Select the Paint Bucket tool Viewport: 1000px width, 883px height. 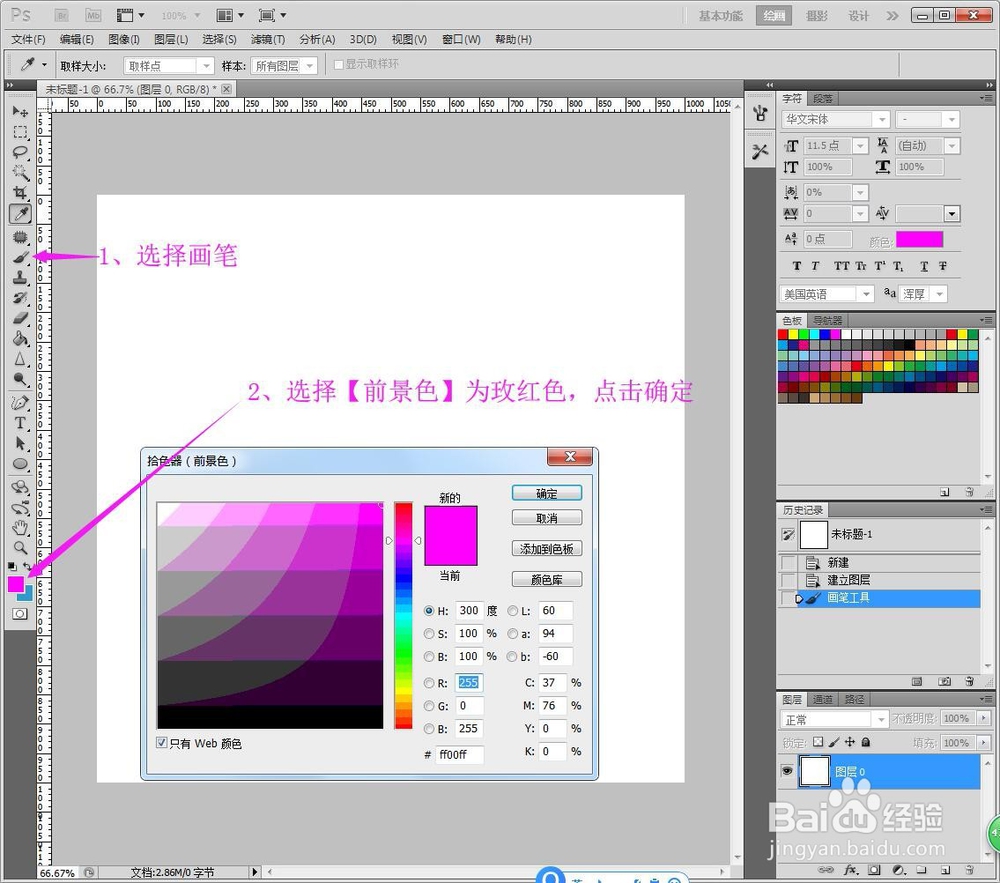click(x=20, y=339)
